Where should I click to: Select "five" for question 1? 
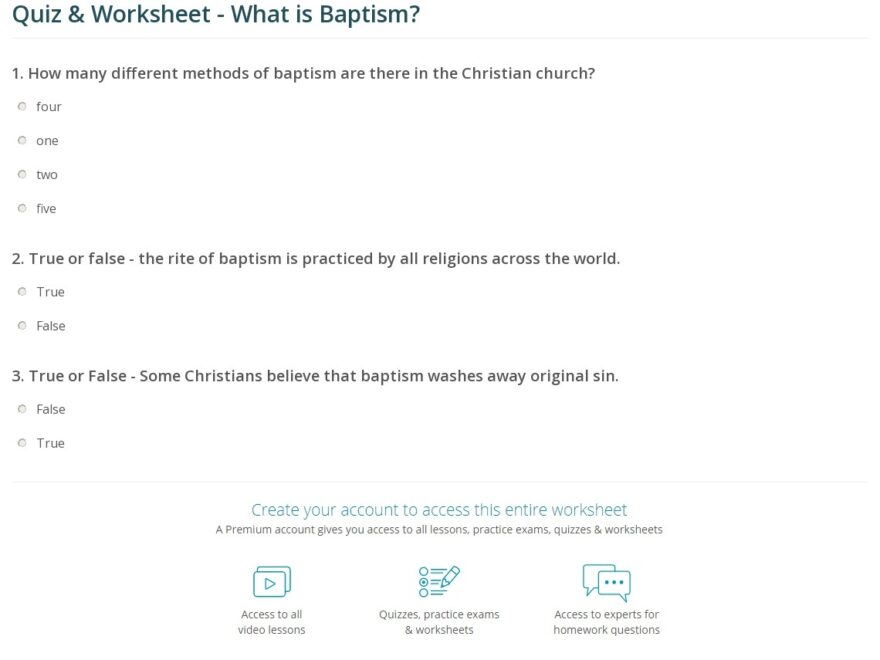[x=22, y=208]
